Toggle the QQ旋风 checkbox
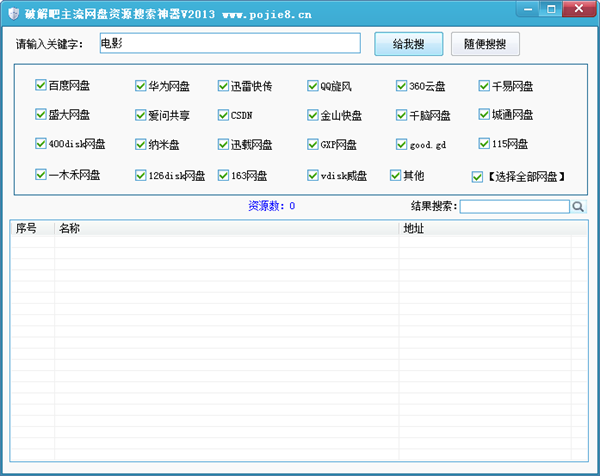The width and height of the screenshot is (600, 476). [x=313, y=86]
